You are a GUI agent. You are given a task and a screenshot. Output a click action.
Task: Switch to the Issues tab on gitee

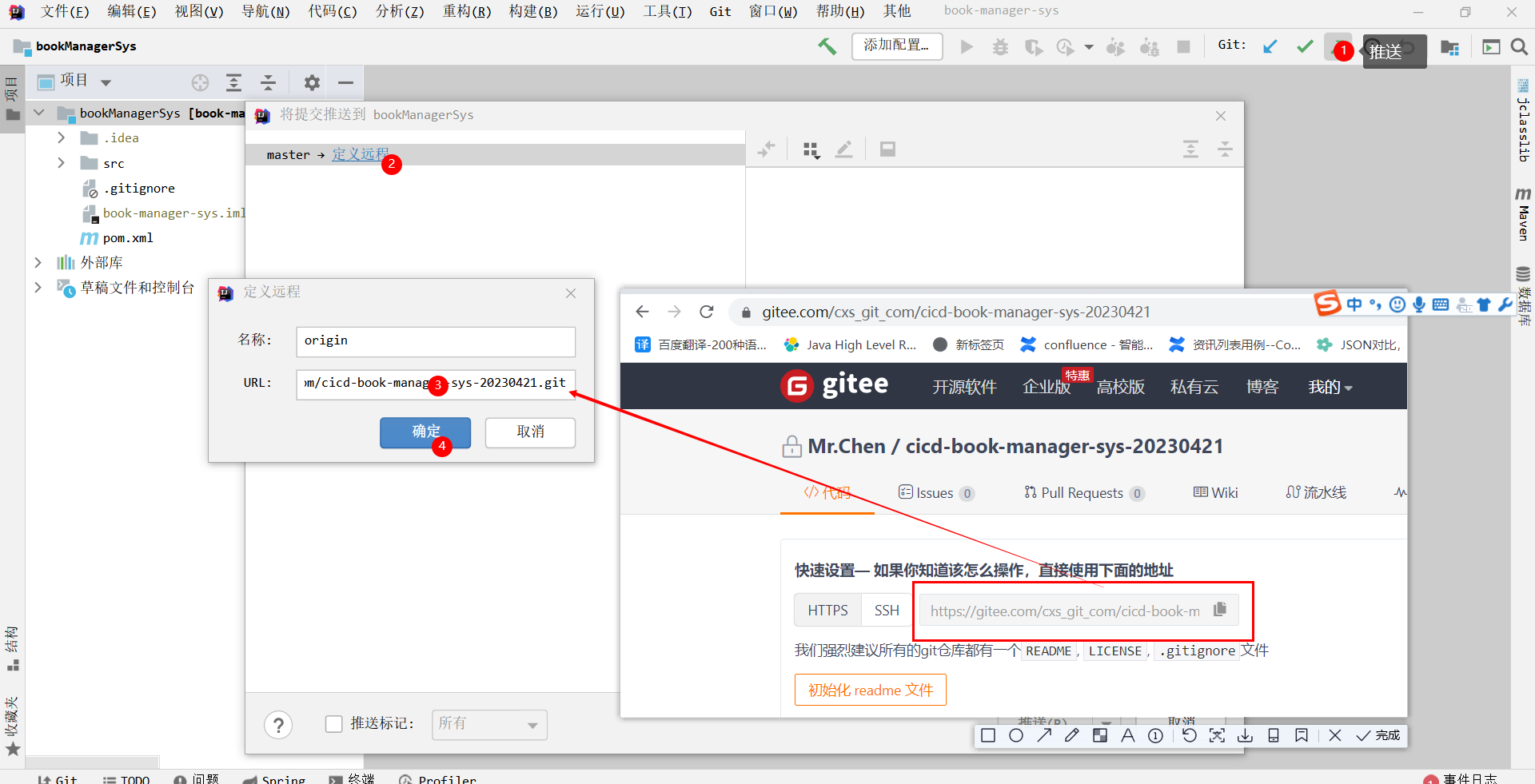(x=935, y=493)
